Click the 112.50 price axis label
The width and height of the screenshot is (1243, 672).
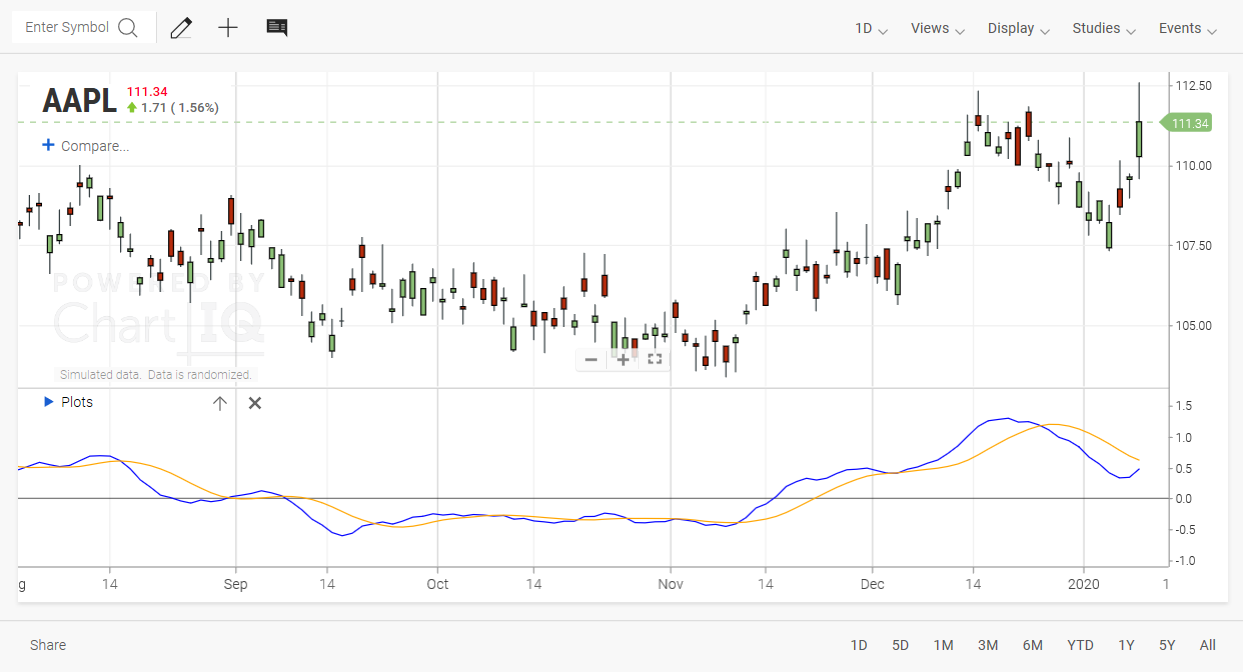click(x=1194, y=86)
